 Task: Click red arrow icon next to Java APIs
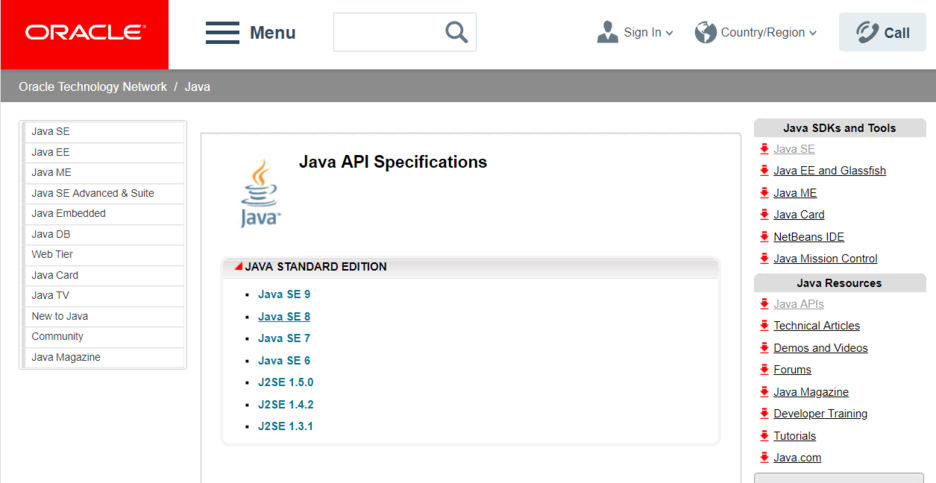764,304
